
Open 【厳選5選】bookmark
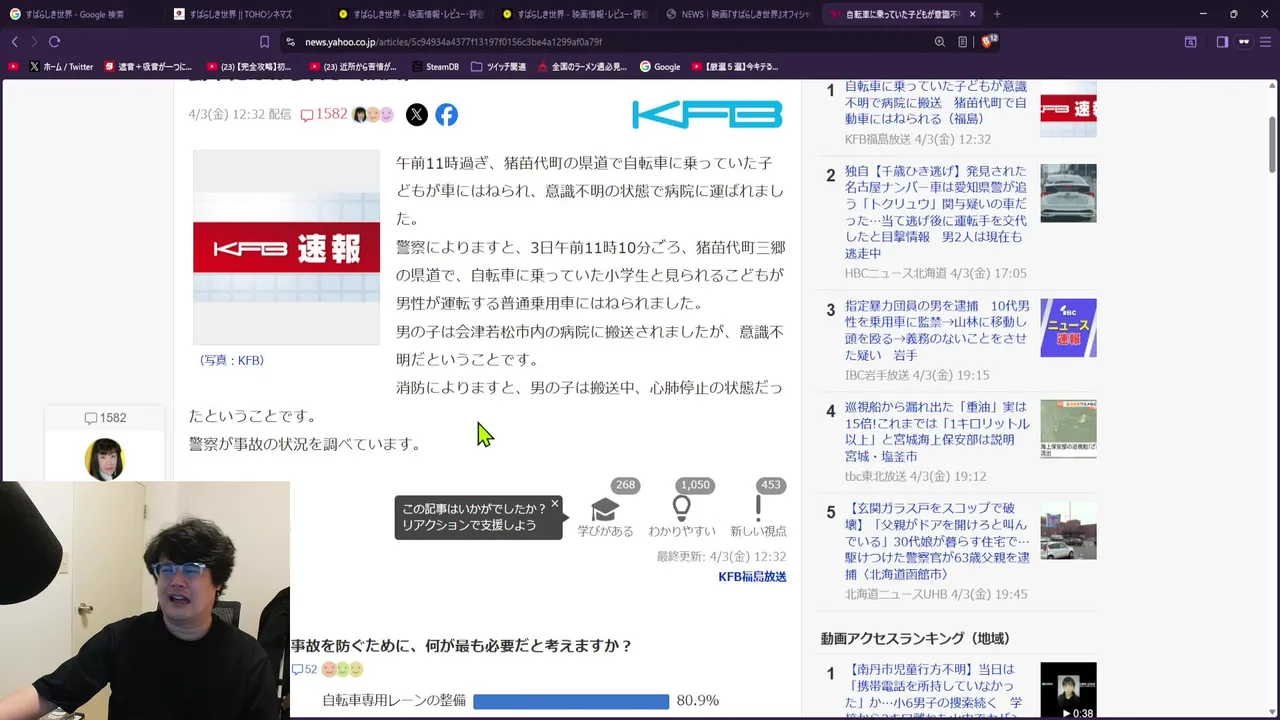click(x=733, y=67)
